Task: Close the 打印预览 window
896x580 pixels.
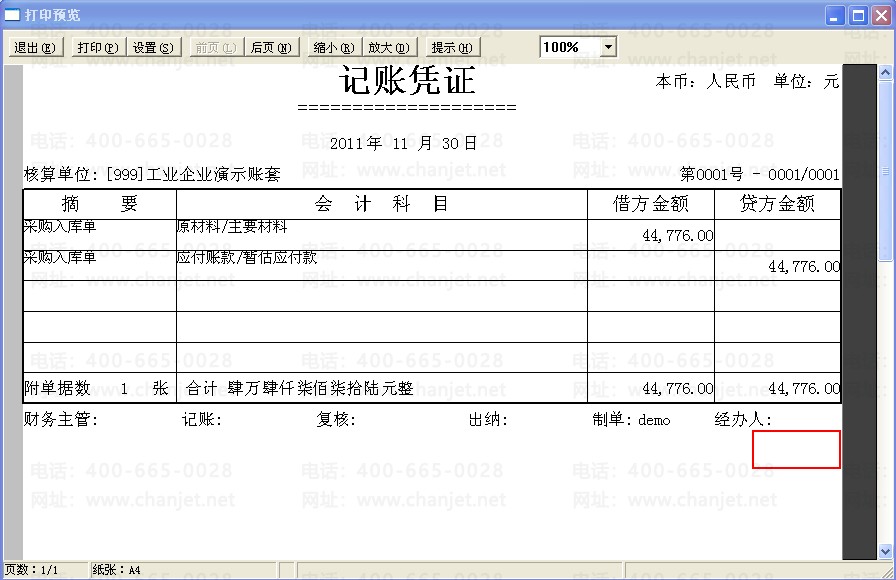Action: point(881,15)
